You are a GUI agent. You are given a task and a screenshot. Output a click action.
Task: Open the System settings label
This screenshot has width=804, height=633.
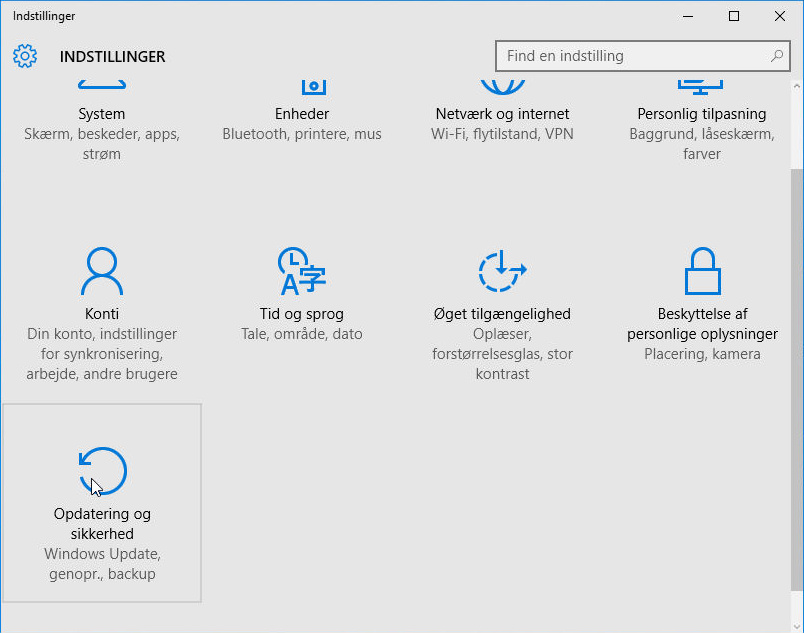(x=102, y=114)
